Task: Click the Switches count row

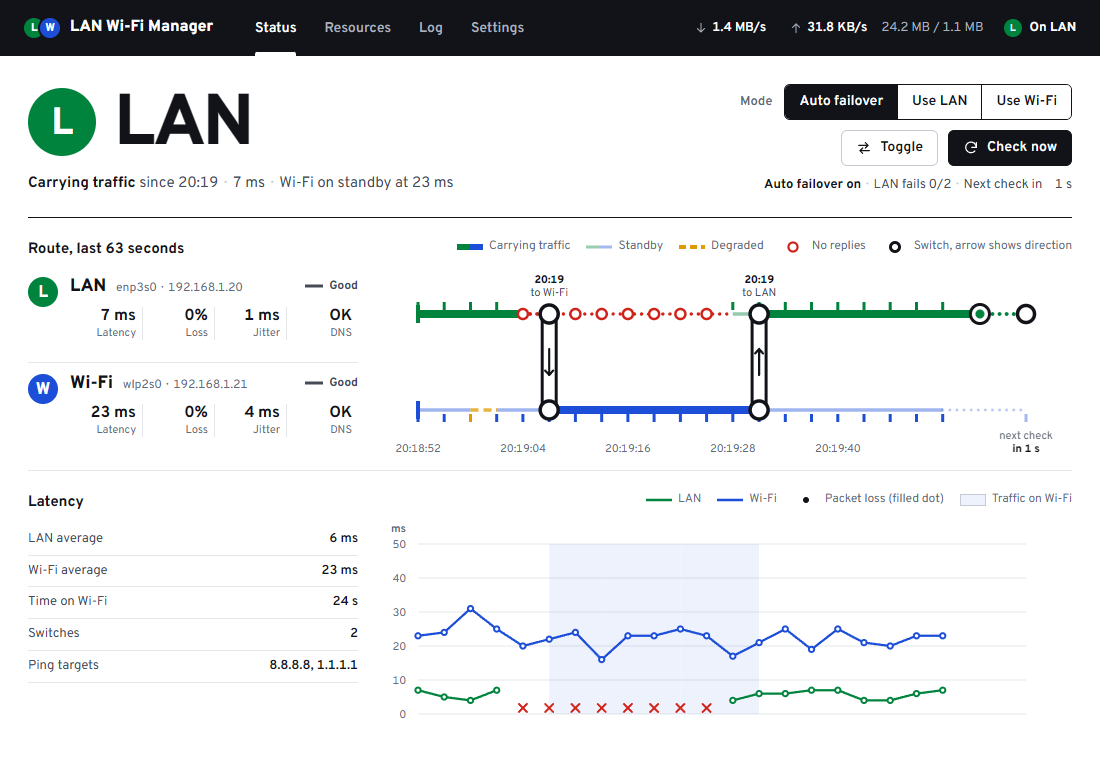Action: click(x=193, y=633)
